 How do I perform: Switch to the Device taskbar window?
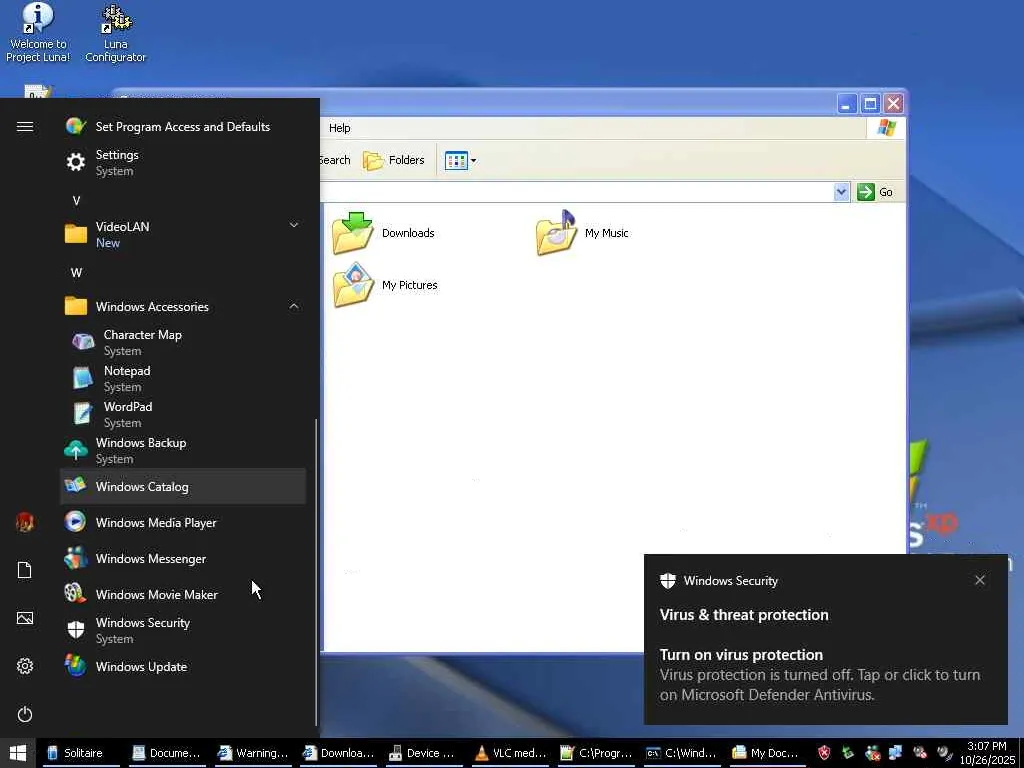click(424, 753)
